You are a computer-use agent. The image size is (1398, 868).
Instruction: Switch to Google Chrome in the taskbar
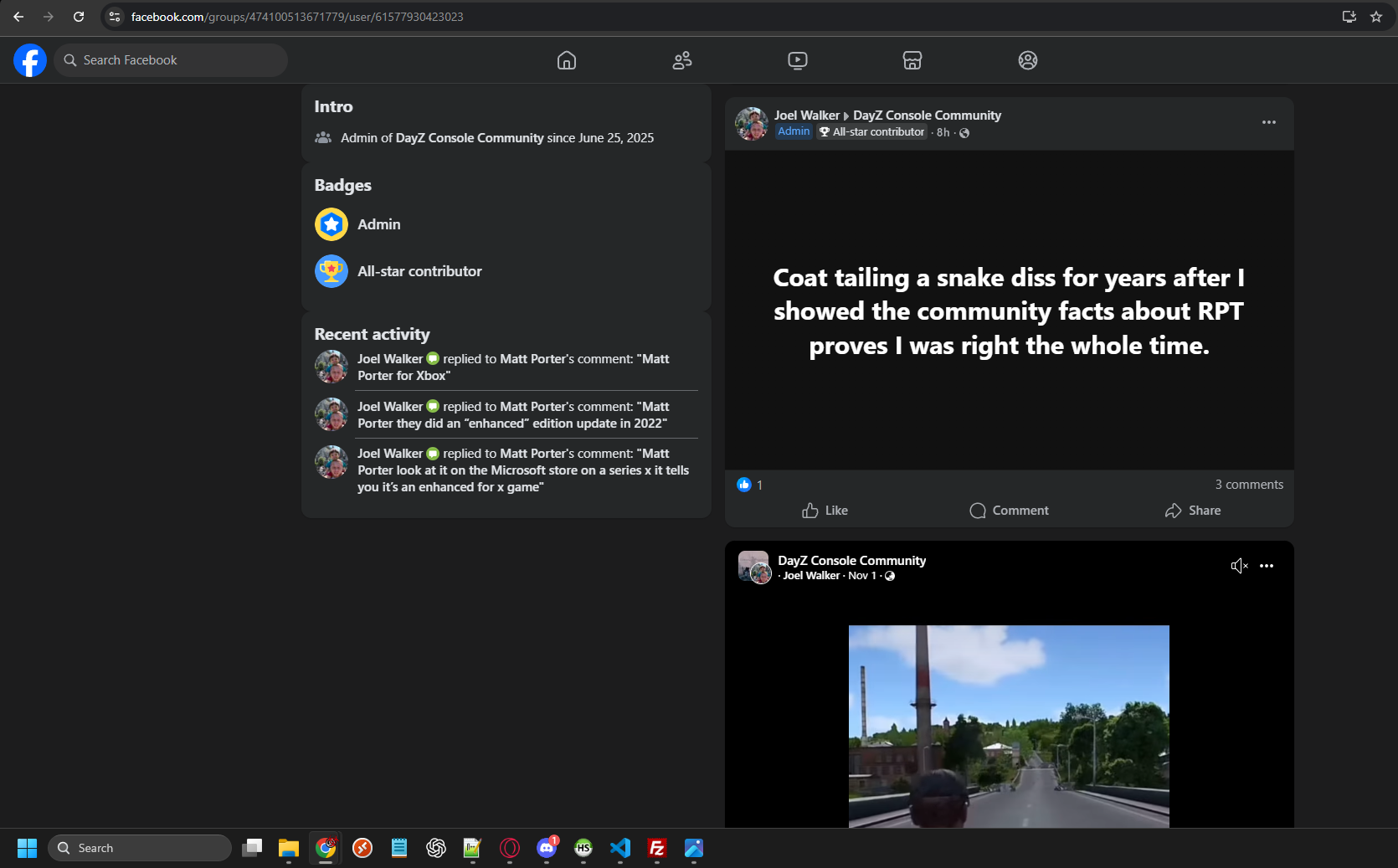pyautogui.click(x=326, y=848)
